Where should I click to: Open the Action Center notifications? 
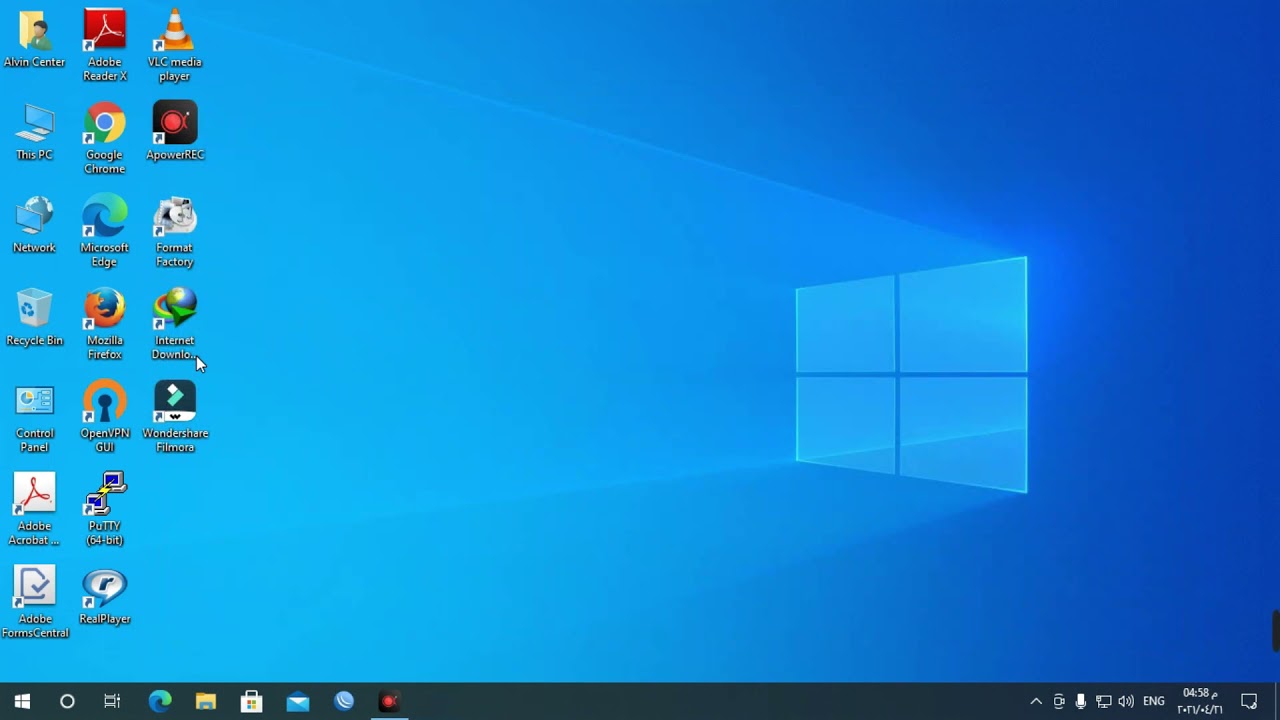pos(1249,701)
